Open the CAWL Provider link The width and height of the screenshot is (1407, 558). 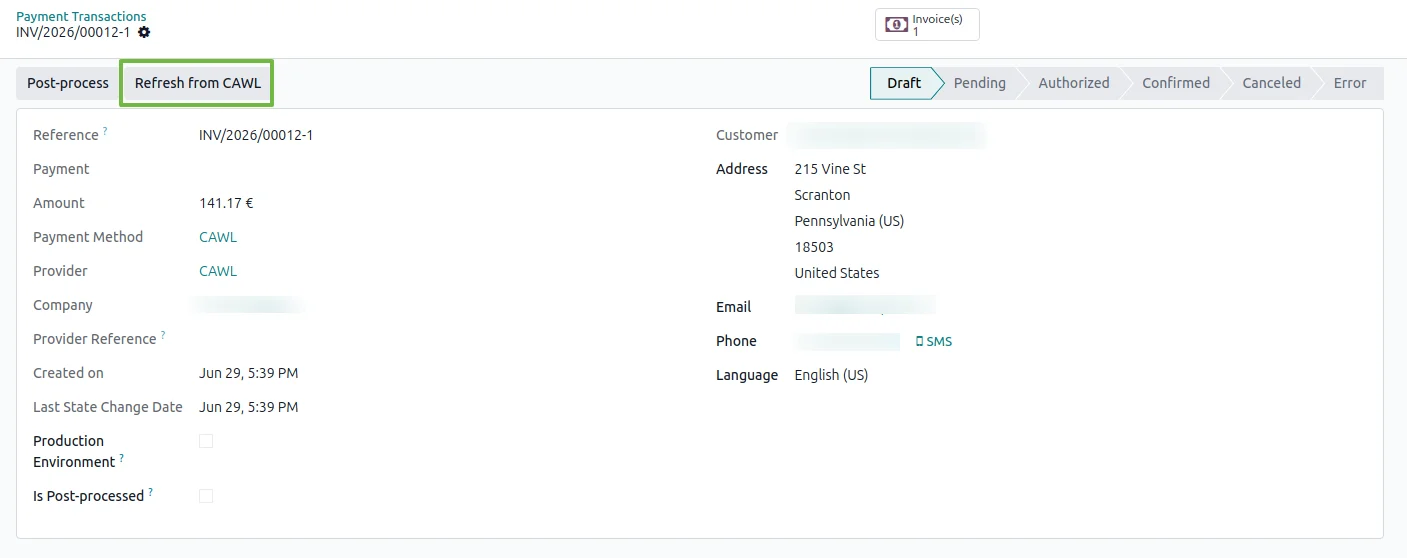click(x=218, y=271)
